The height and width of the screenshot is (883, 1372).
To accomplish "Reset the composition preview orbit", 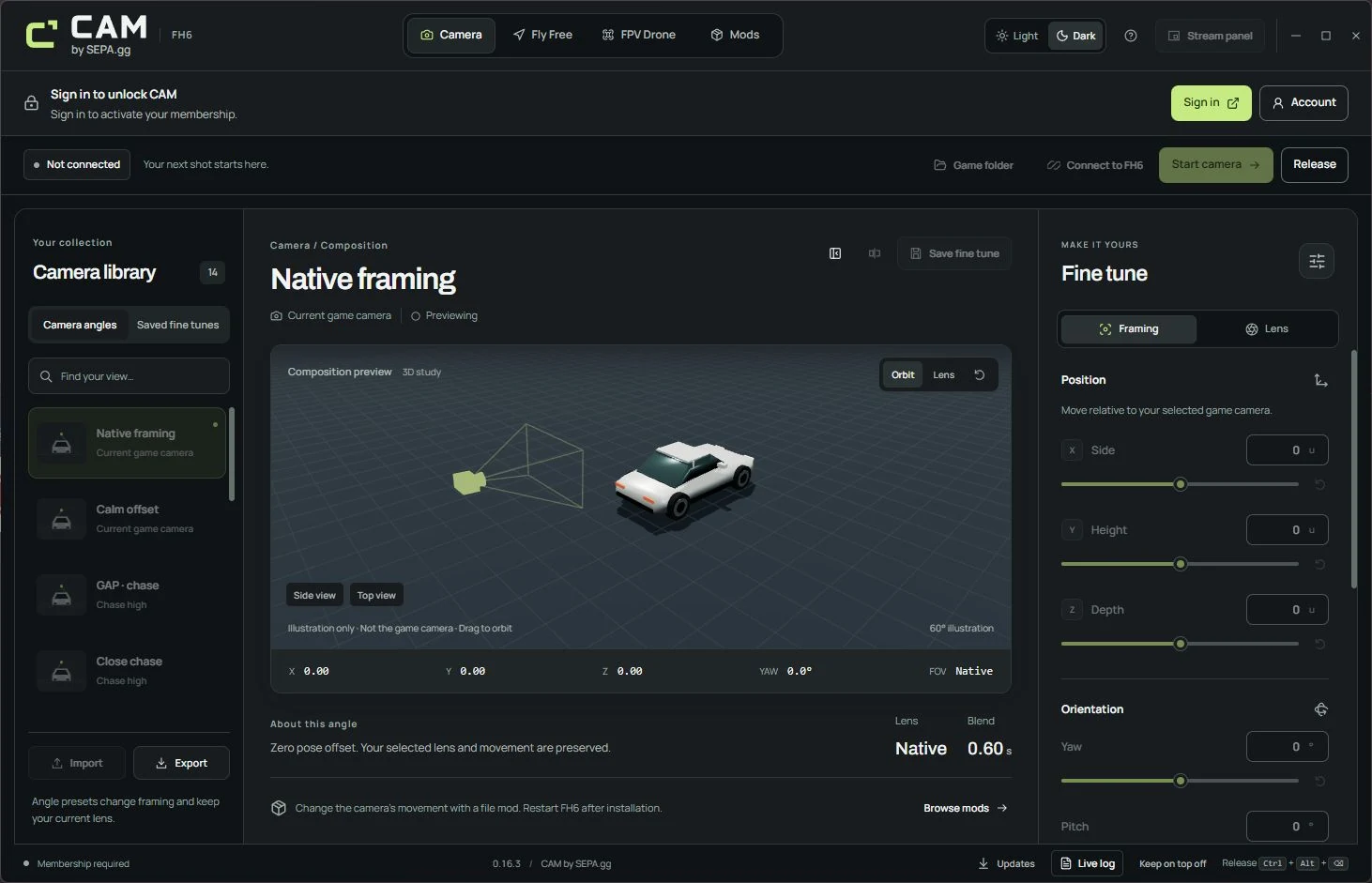I will point(979,374).
